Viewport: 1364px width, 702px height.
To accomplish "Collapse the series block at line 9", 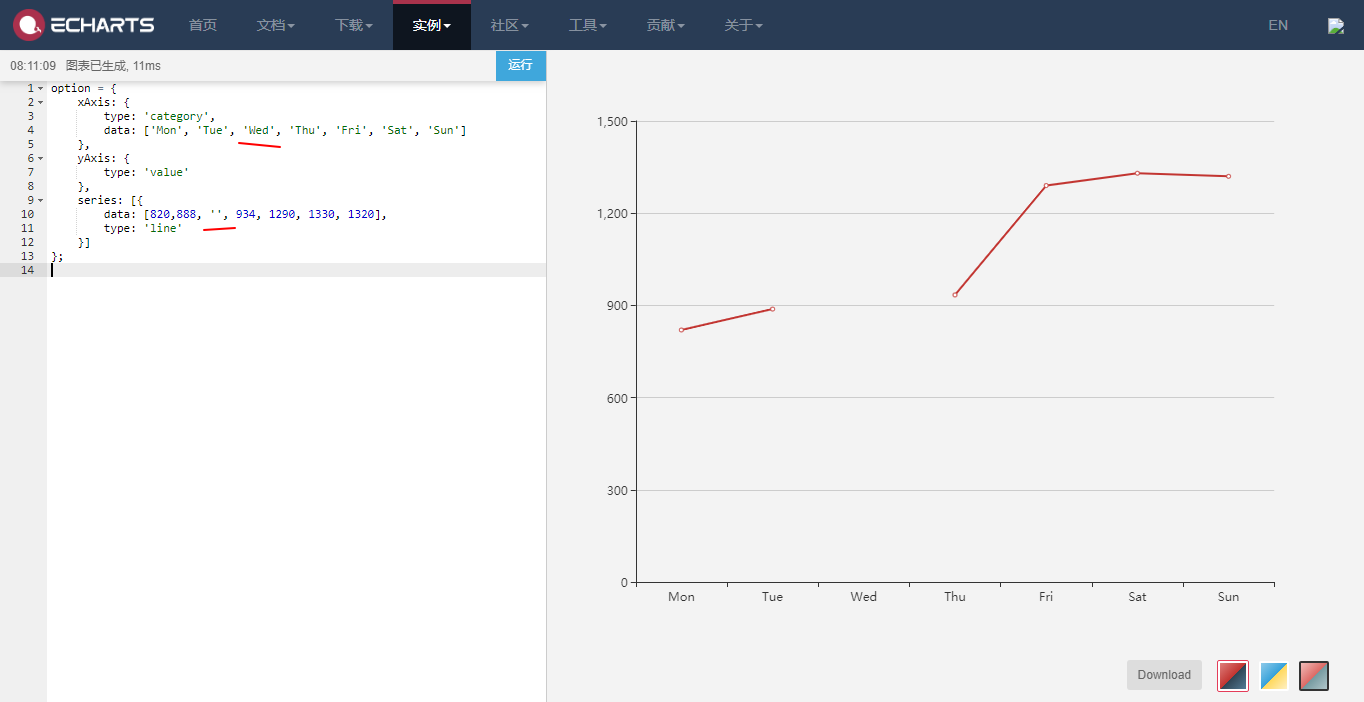I will (40, 200).
